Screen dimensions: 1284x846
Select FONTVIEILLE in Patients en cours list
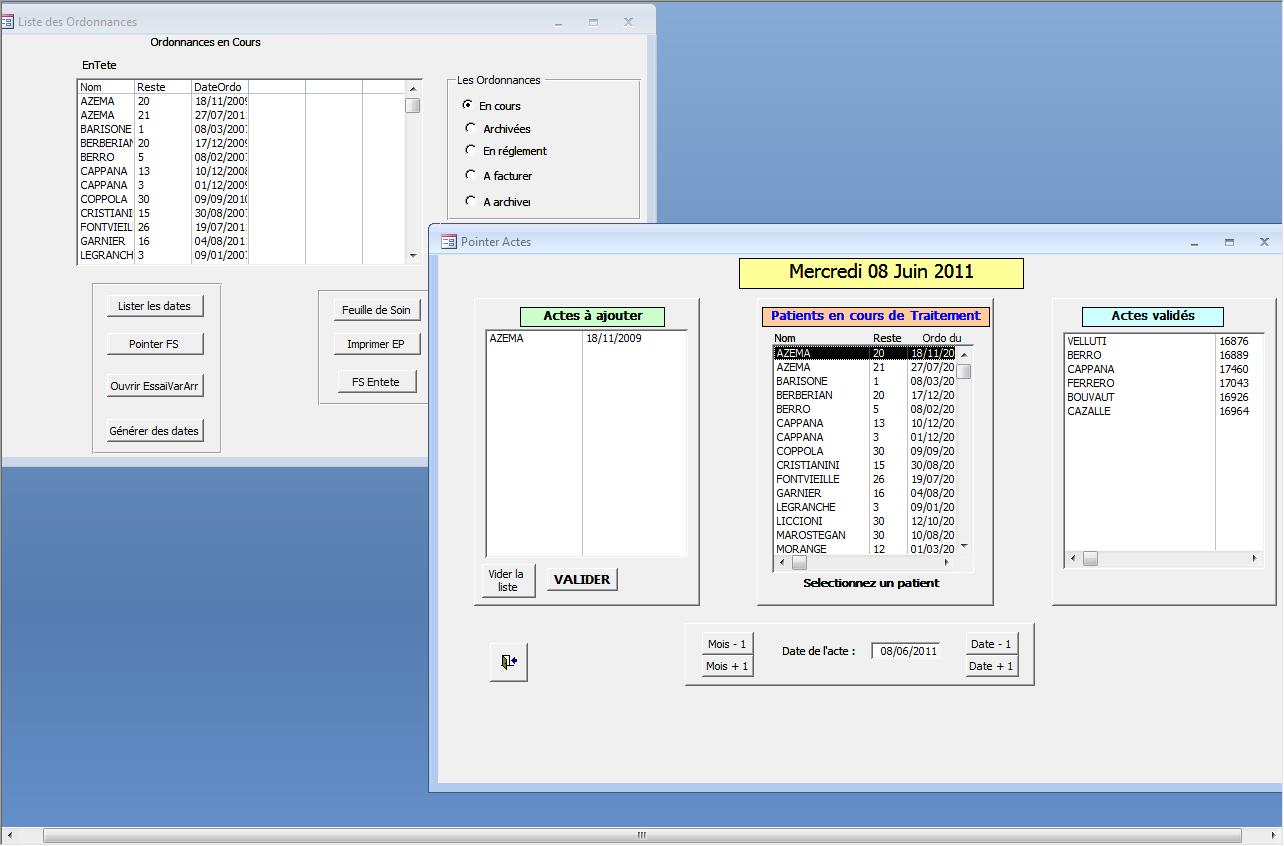(x=864, y=479)
